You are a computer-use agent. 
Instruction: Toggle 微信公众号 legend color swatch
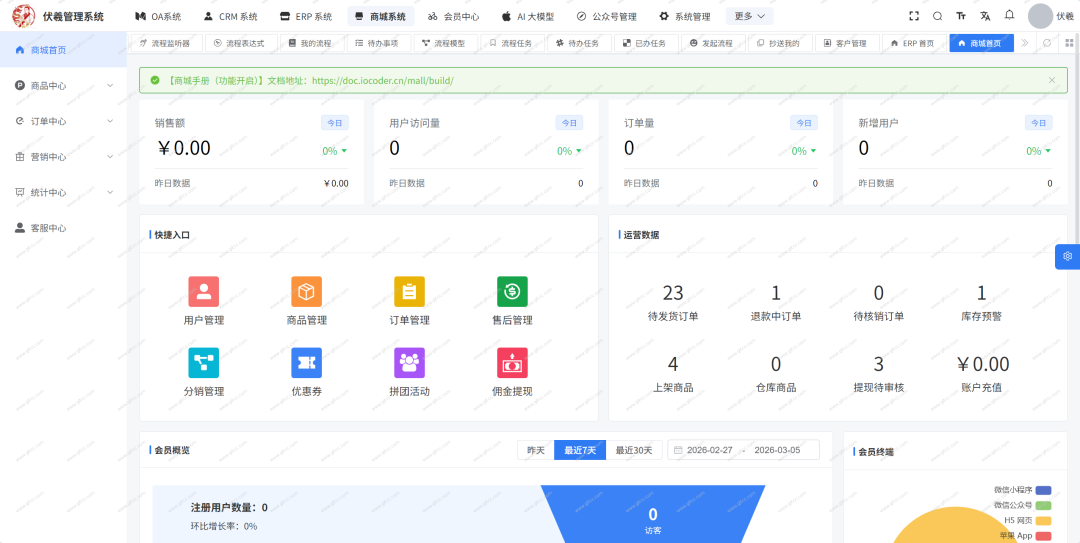1043,506
